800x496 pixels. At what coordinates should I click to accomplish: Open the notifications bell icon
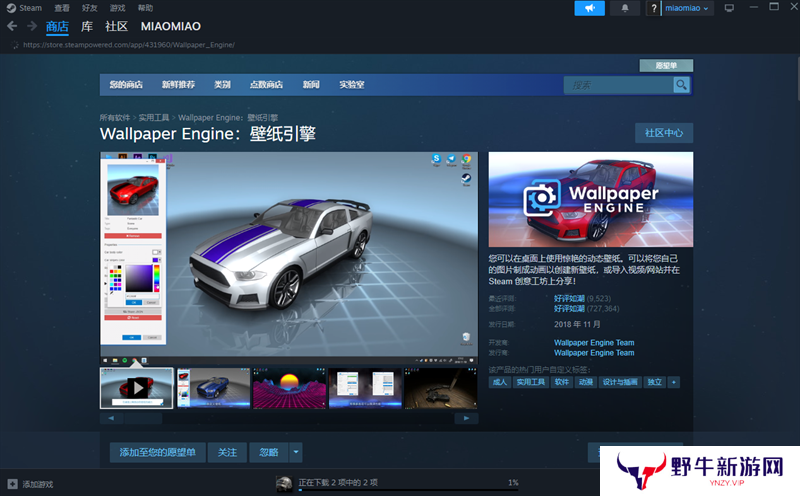pos(624,8)
